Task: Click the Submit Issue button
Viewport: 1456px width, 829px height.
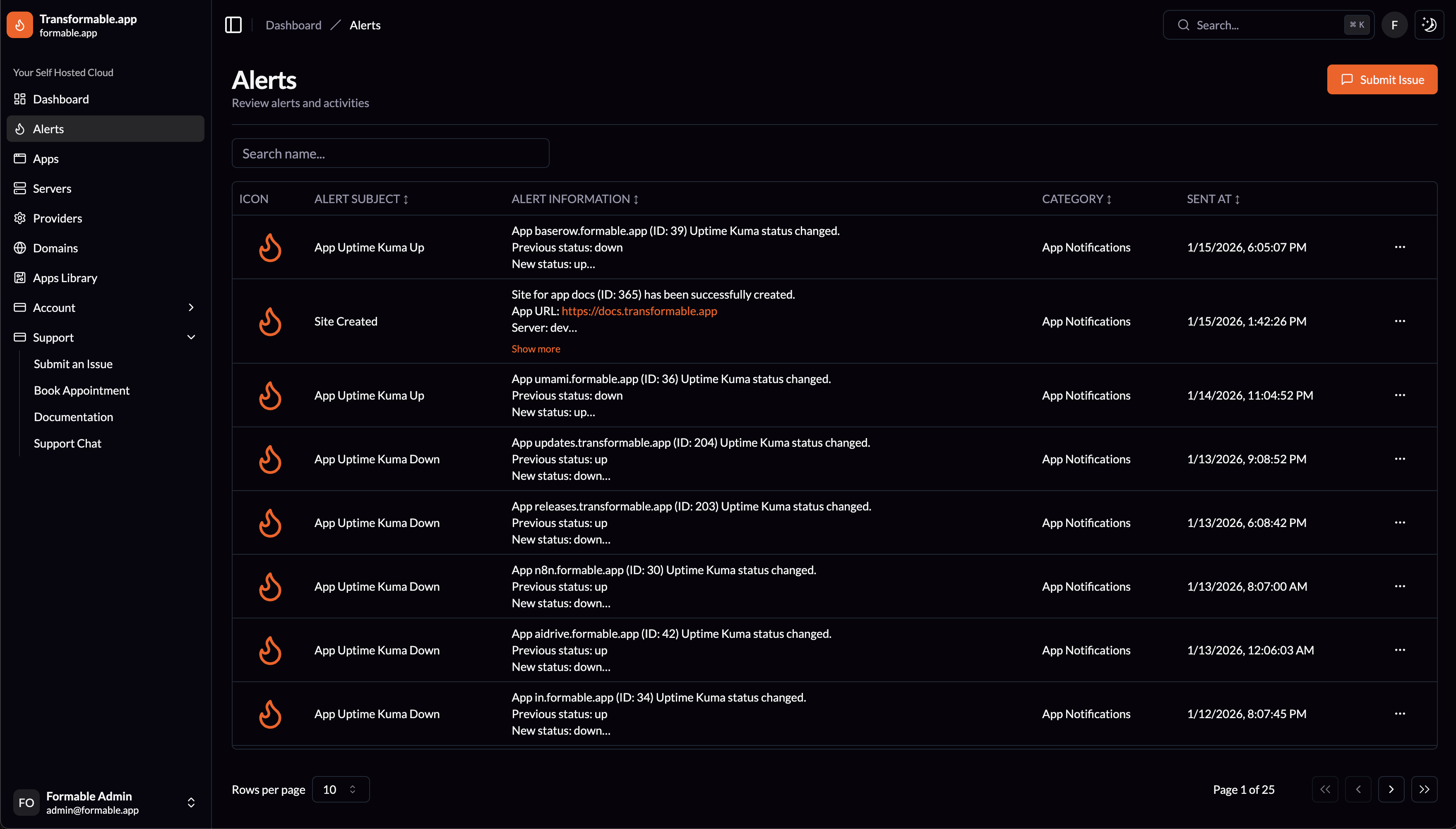Action: coord(1382,79)
